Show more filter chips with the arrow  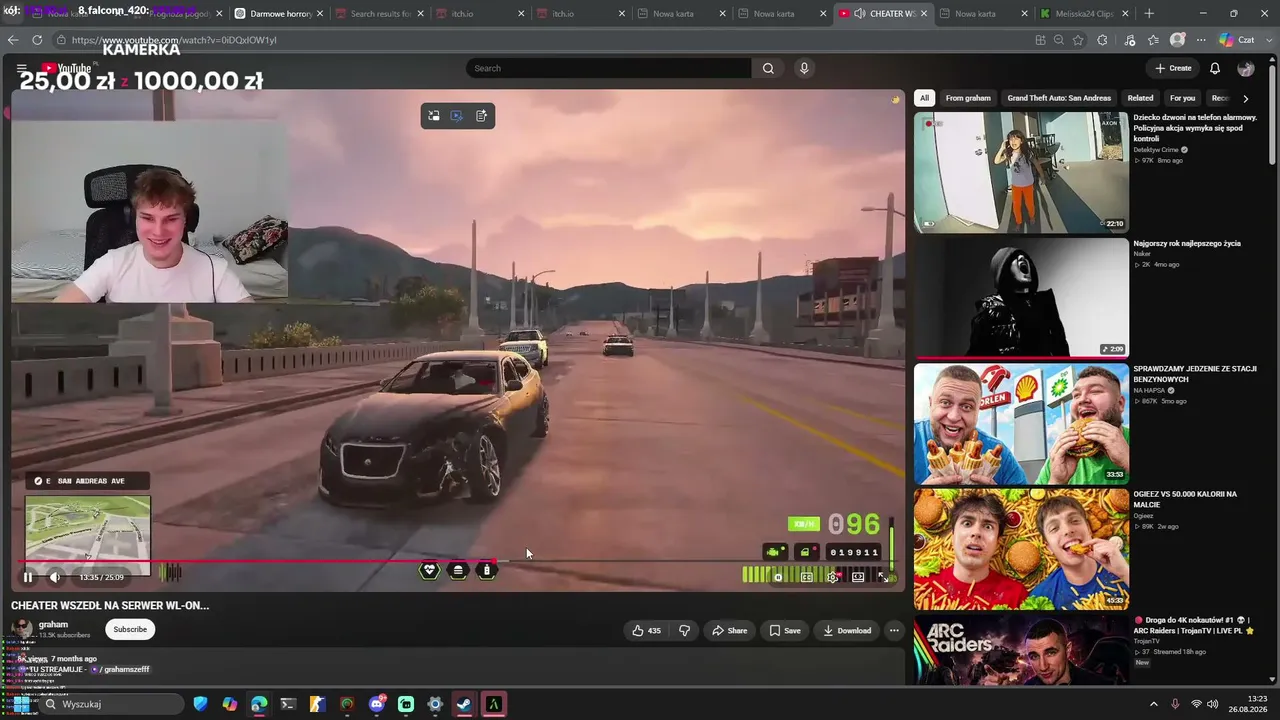tap(1245, 98)
